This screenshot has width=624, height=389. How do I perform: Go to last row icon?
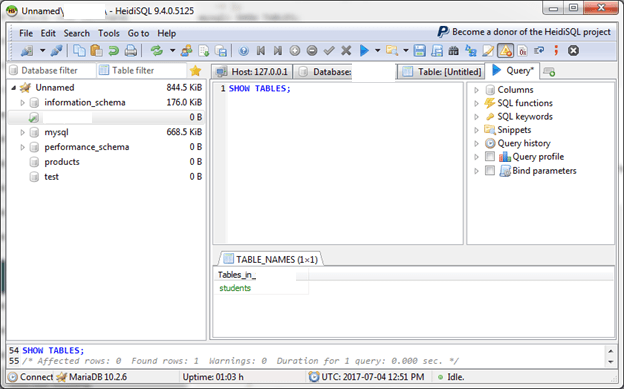(x=278, y=51)
